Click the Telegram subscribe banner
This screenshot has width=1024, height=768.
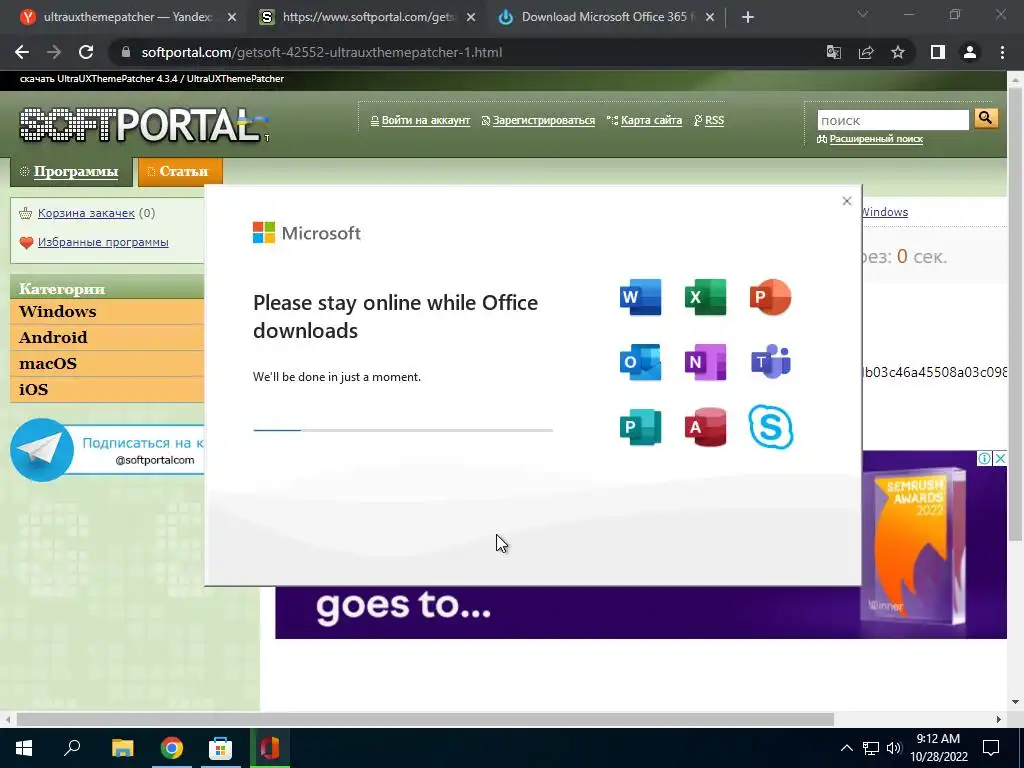tap(108, 450)
